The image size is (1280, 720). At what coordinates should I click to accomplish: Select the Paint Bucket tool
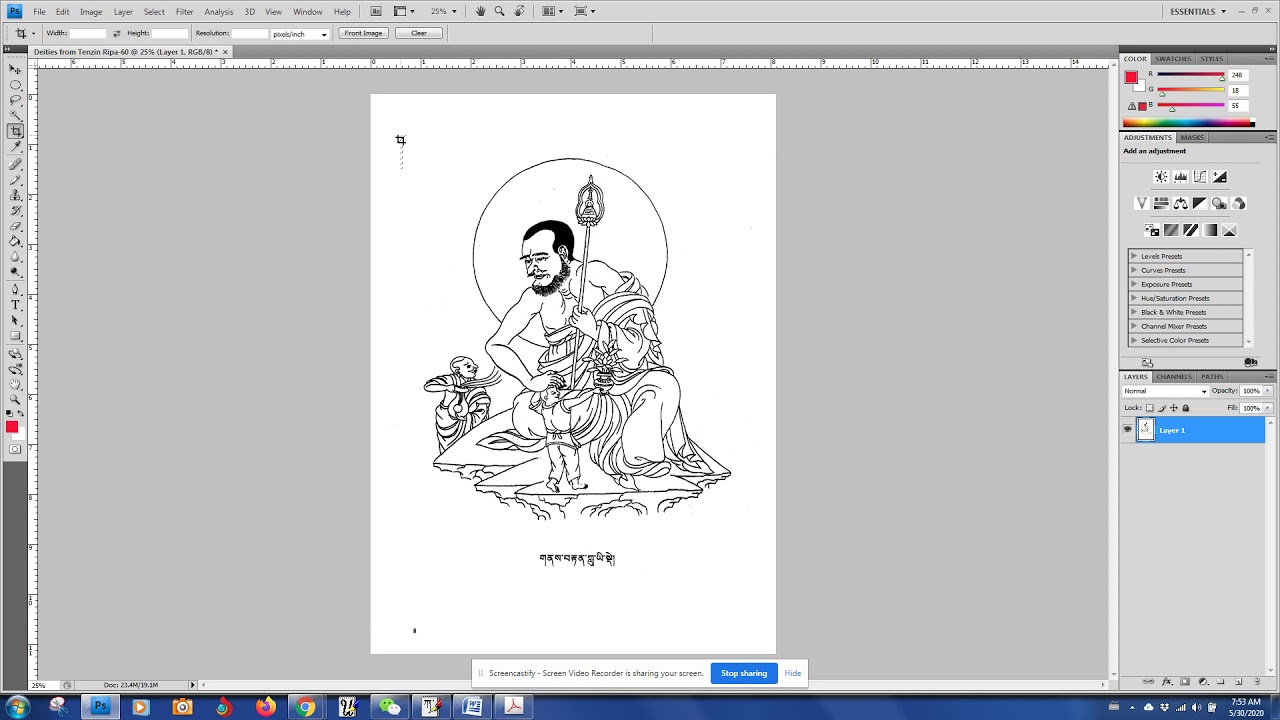tap(15, 242)
